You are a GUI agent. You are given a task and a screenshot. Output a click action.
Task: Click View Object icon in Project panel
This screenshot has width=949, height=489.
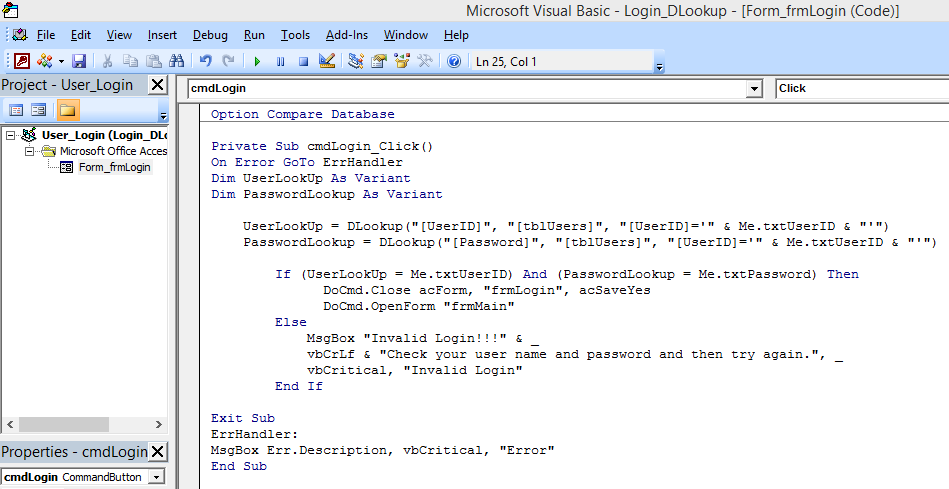click(x=39, y=110)
